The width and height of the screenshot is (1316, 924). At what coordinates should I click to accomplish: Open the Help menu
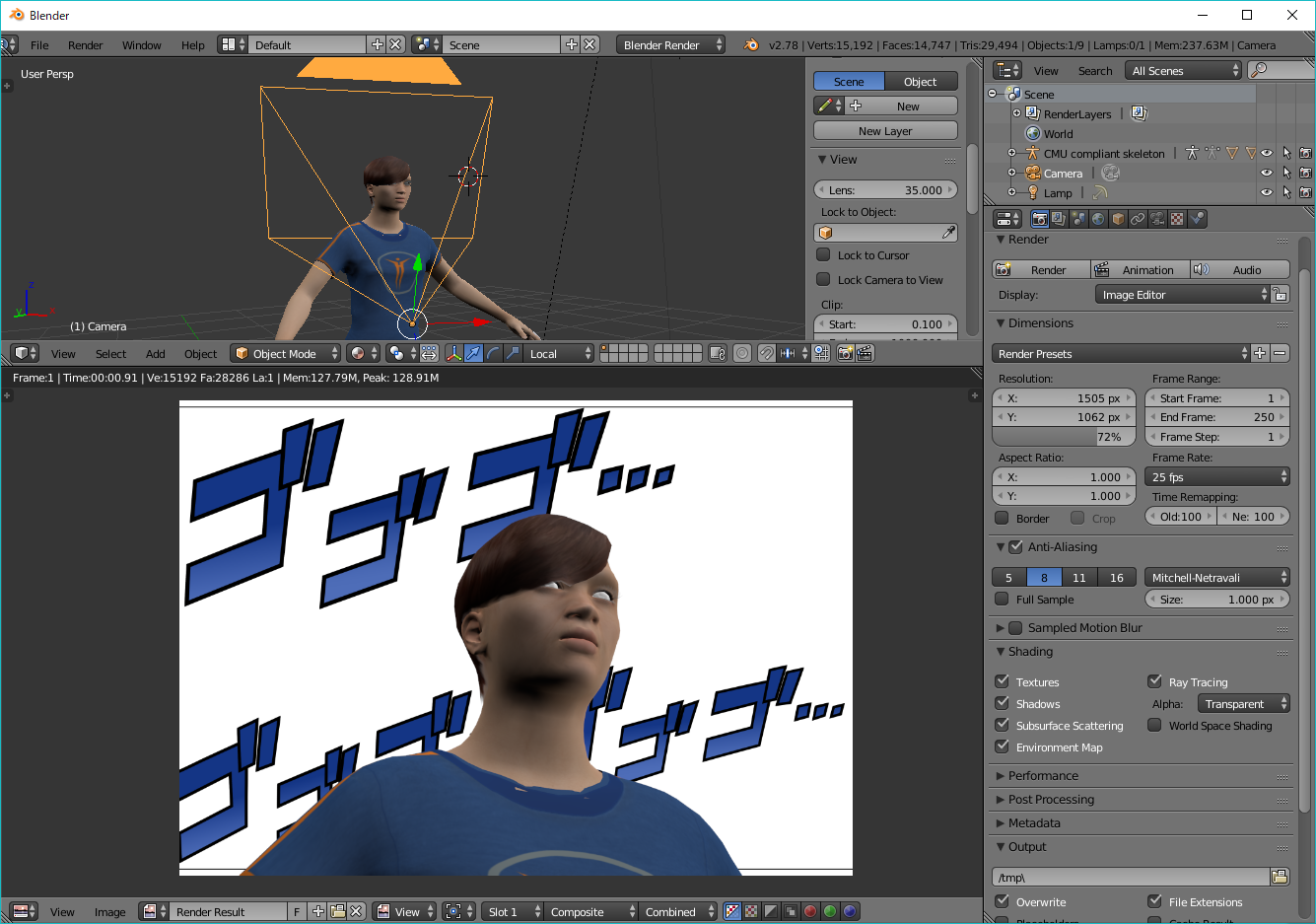click(193, 44)
